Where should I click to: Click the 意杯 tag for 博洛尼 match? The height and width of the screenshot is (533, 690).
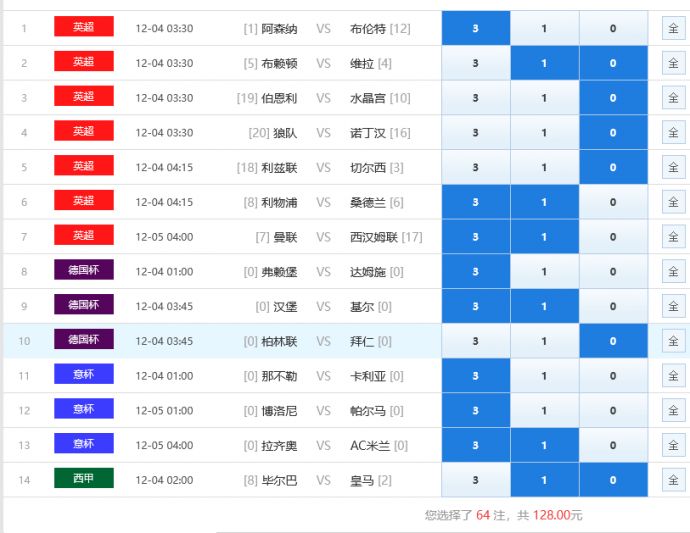84,409
